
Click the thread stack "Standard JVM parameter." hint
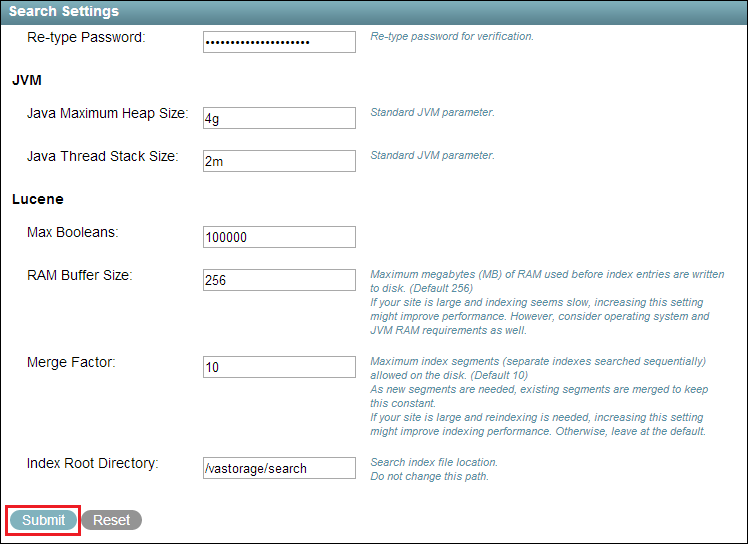click(432, 155)
